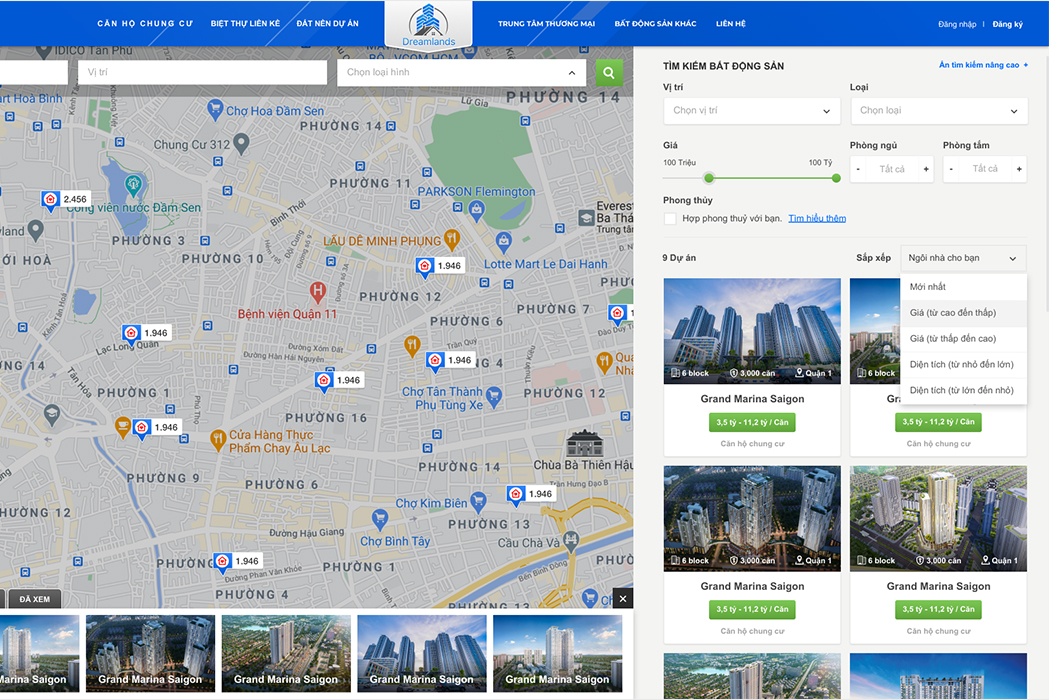Click the Dreamlands logo

(x=428, y=25)
